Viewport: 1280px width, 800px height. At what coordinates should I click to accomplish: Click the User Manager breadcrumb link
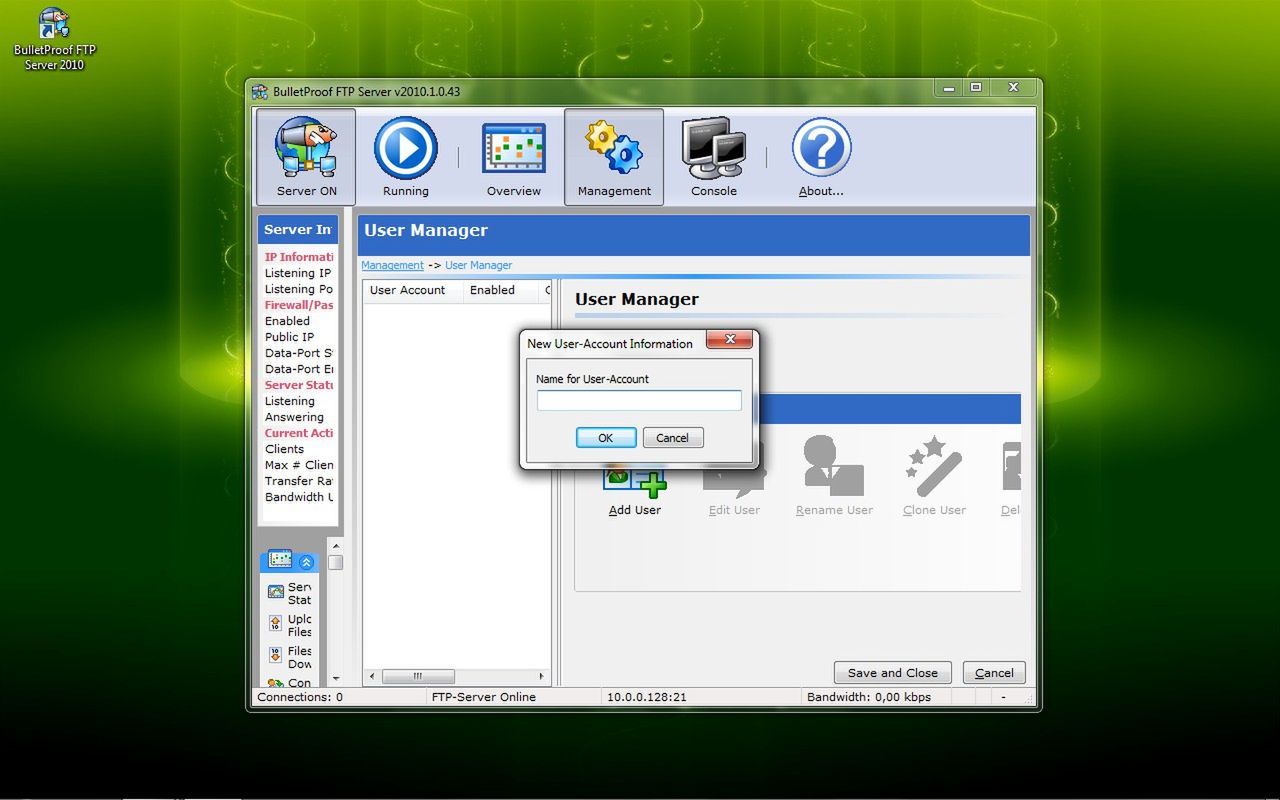(478, 265)
